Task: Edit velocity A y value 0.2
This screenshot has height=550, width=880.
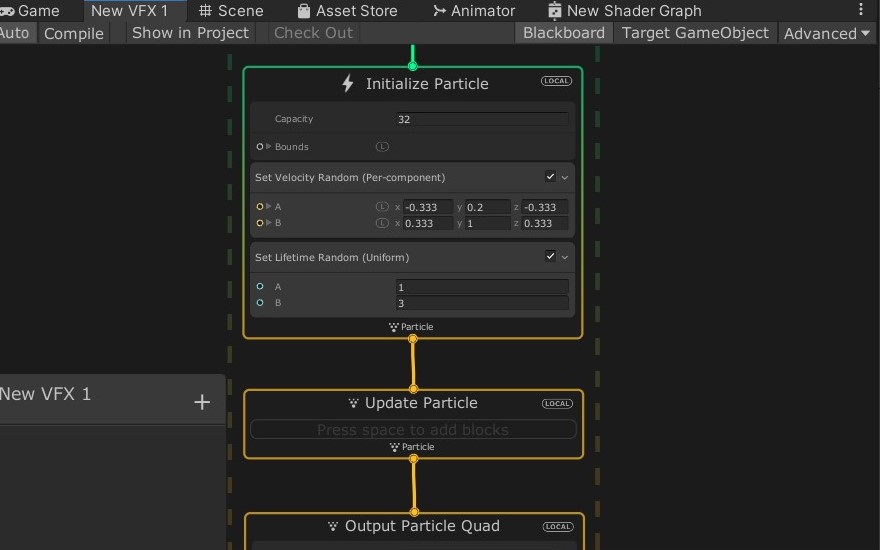Action: tap(487, 207)
